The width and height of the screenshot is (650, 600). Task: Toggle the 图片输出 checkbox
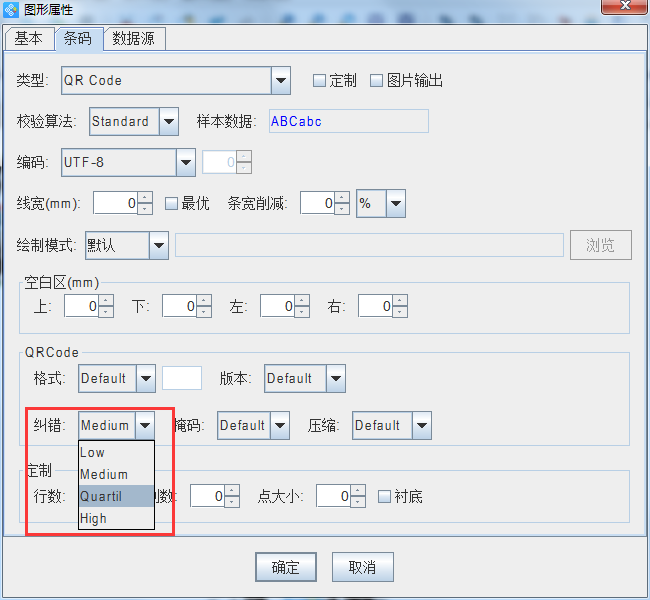point(377,81)
